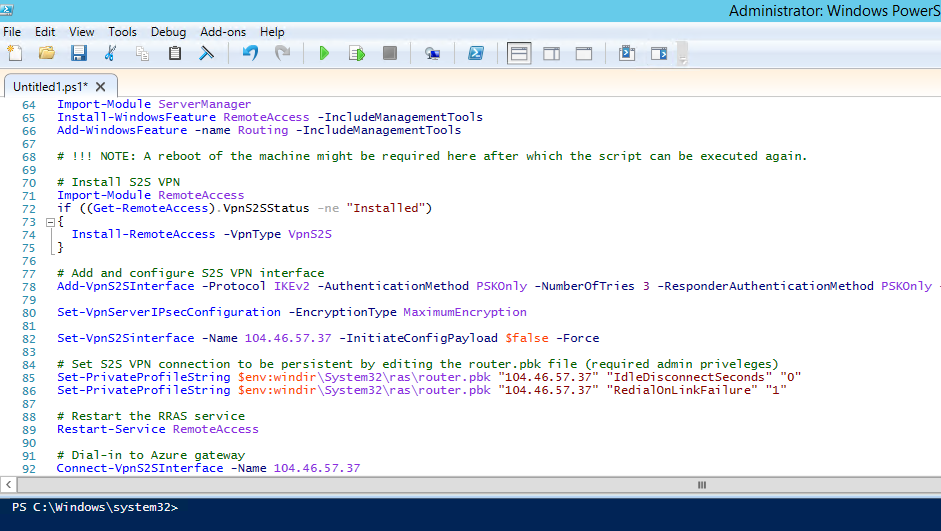
Task: Open the New Remote PowerShell Tab icon
Action: pyautogui.click(x=432, y=53)
